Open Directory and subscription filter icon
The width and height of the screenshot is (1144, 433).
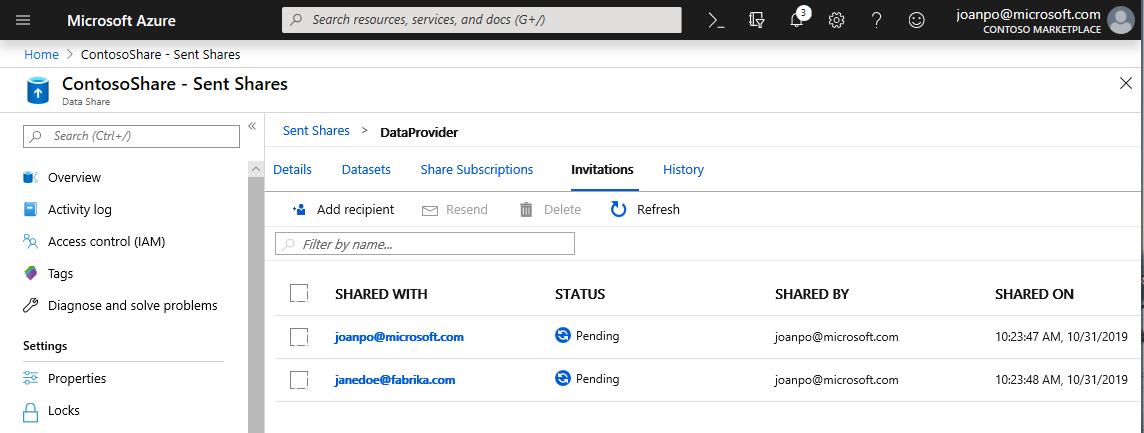point(757,20)
